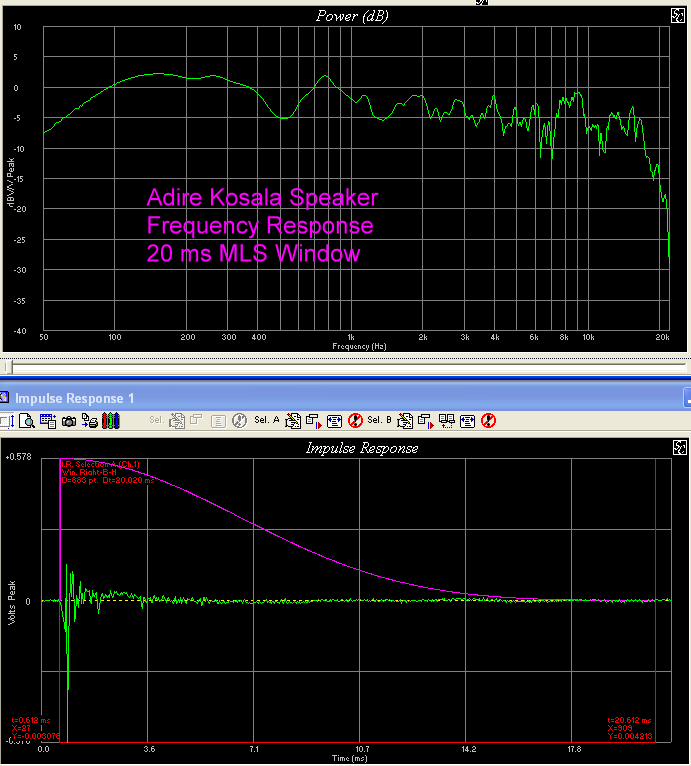Click corner icon of Impulse Response graph
691x766 pixels.
[678, 447]
